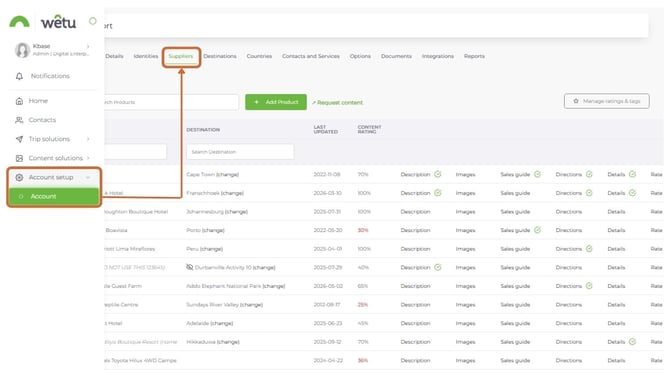Image resolution: width=670 pixels, height=373 pixels.
Task: Change destination for Addo Elephant National Park
Action: point(273,286)
